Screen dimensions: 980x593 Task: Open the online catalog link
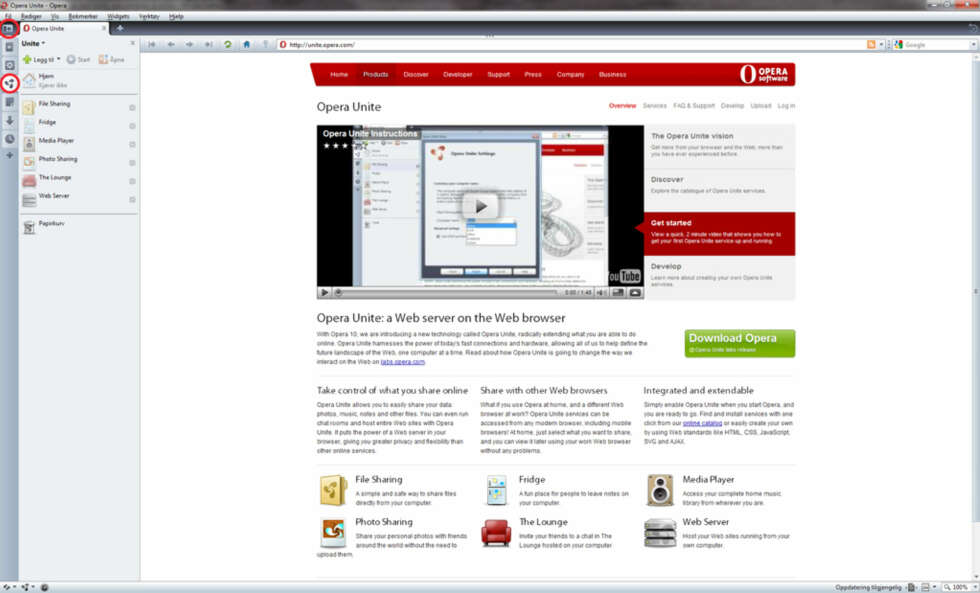[x=702, y=423]
